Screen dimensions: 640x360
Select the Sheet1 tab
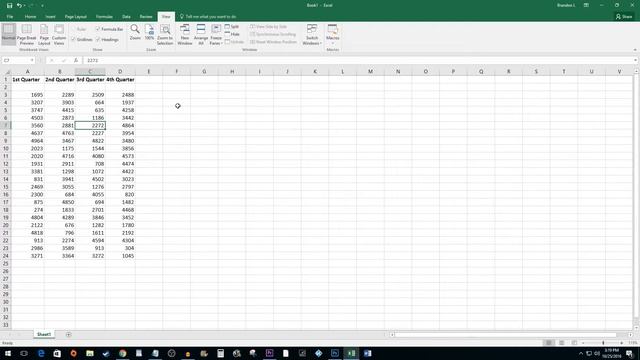tap(44, 334)
